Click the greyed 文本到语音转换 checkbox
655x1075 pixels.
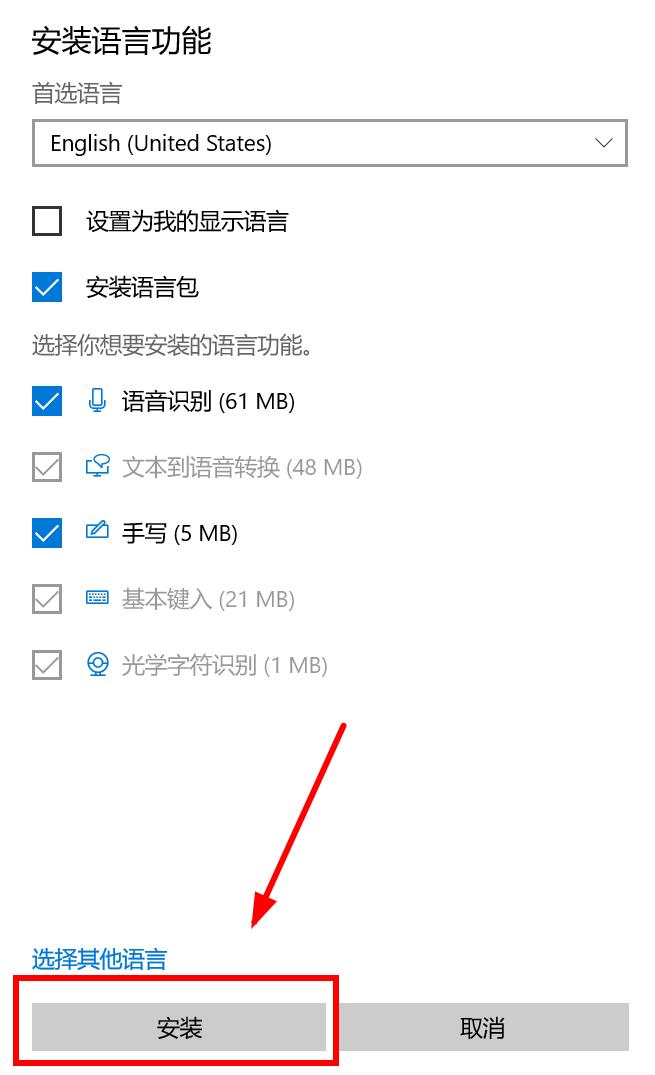point(47,467)
